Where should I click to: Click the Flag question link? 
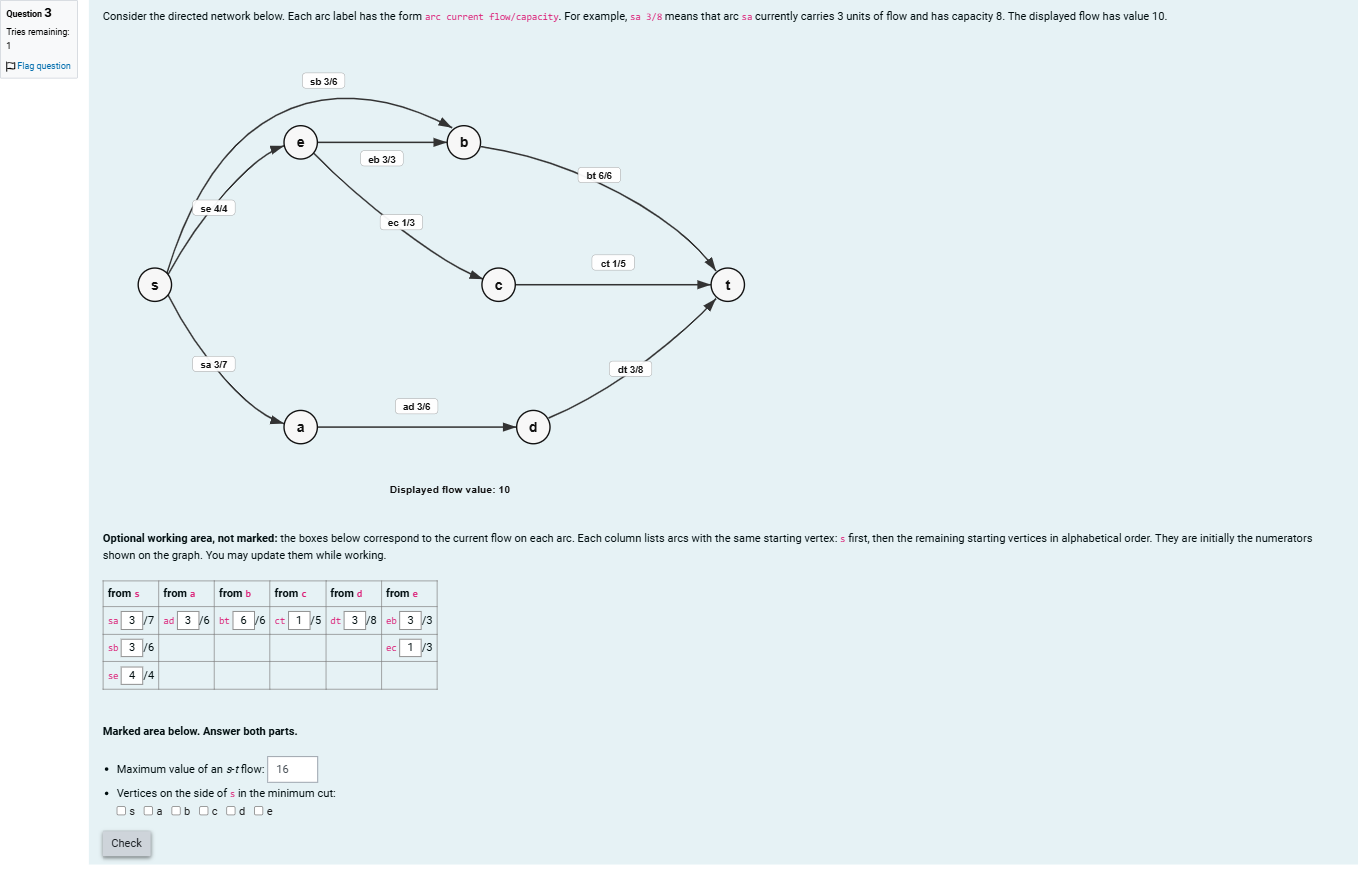point(38,66)
